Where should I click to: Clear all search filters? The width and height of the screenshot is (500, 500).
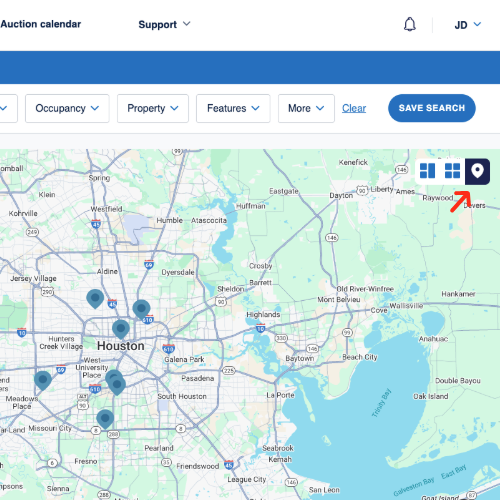(354, 108)
